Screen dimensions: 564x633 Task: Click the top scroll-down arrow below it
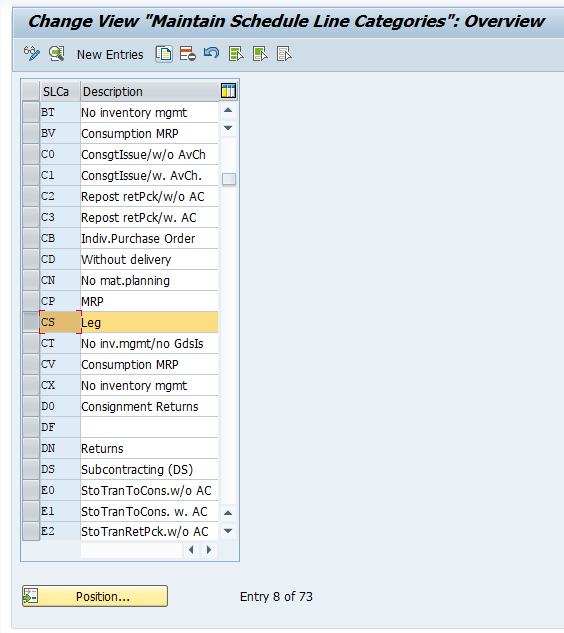(x=228, y=128)
